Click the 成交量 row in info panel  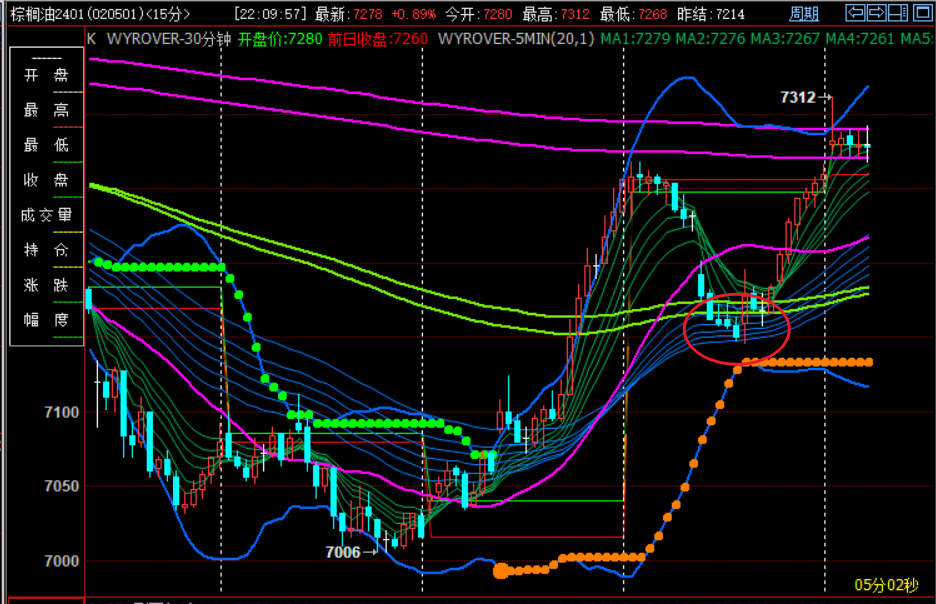pyautogui.click(x=46, y=214)
